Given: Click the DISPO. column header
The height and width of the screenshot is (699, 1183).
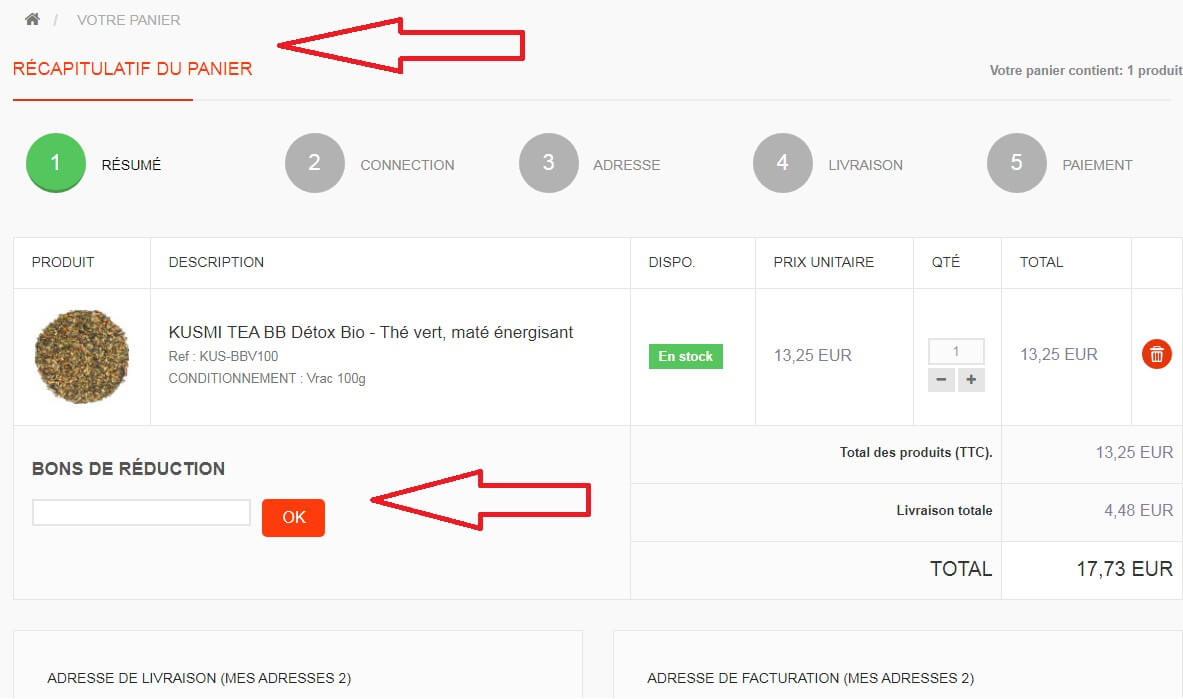Looking at the screenshot, I should pyautogui.click(x=671, y=262).
